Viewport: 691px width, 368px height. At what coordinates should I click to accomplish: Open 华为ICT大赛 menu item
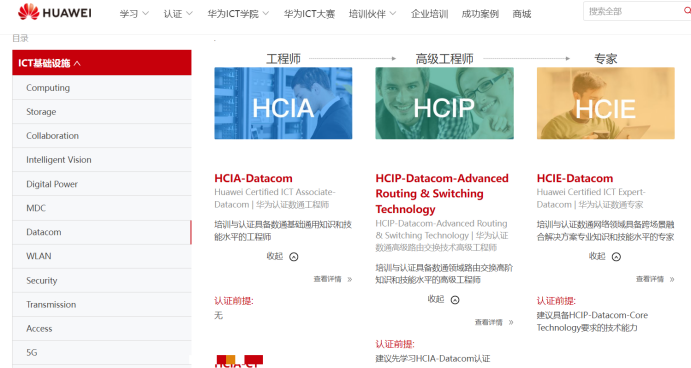click(x=309, y=14)
